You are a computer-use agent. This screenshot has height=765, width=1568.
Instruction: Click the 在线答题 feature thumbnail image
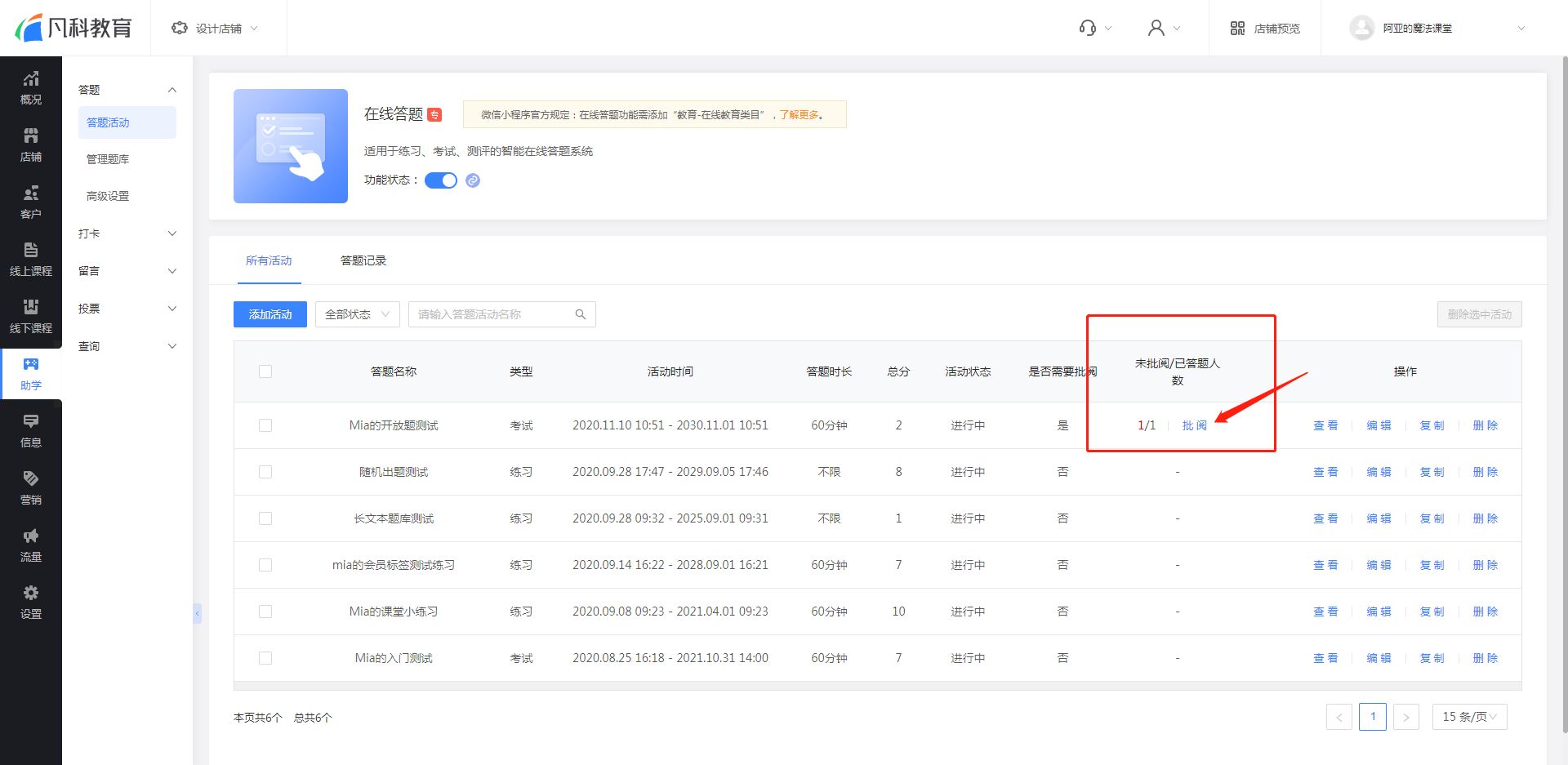291,146
